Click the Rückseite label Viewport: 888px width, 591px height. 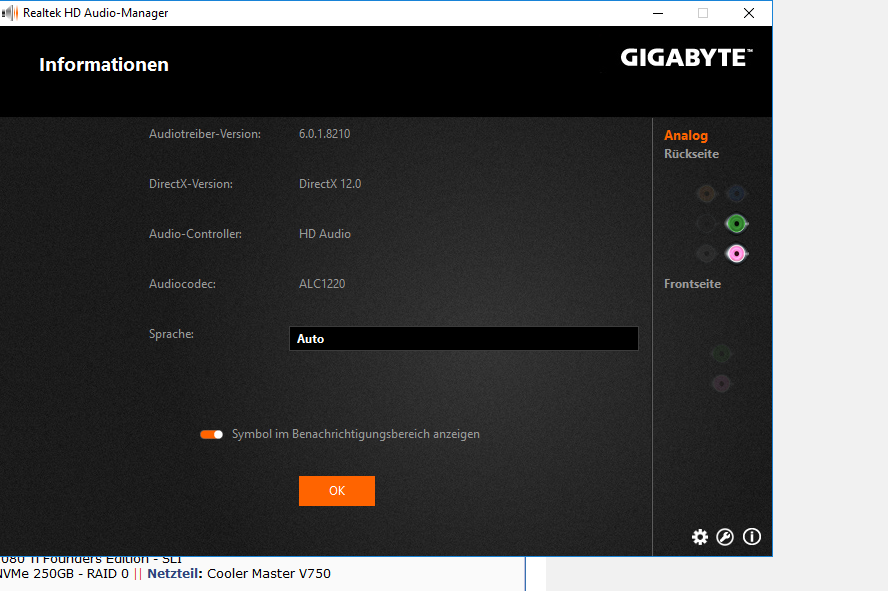coord(691,154)
